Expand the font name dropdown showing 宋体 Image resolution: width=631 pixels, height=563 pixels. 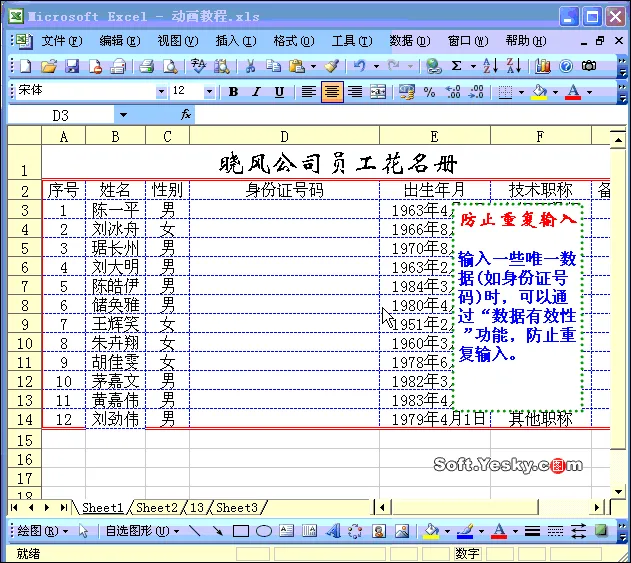[161, 92]
